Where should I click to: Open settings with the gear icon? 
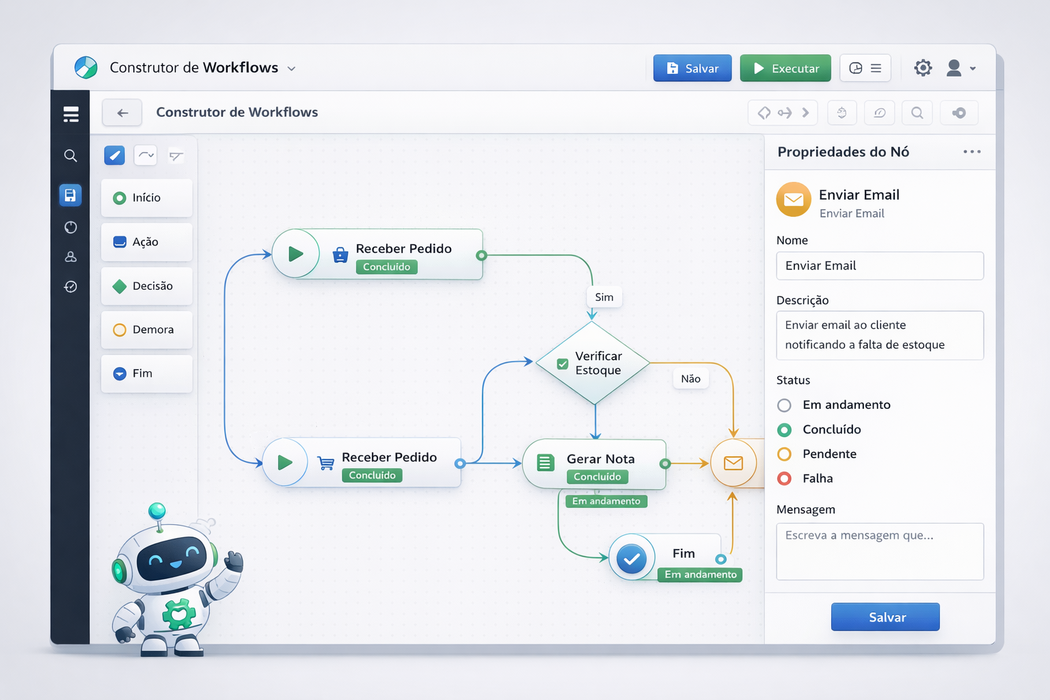(923, 68)
